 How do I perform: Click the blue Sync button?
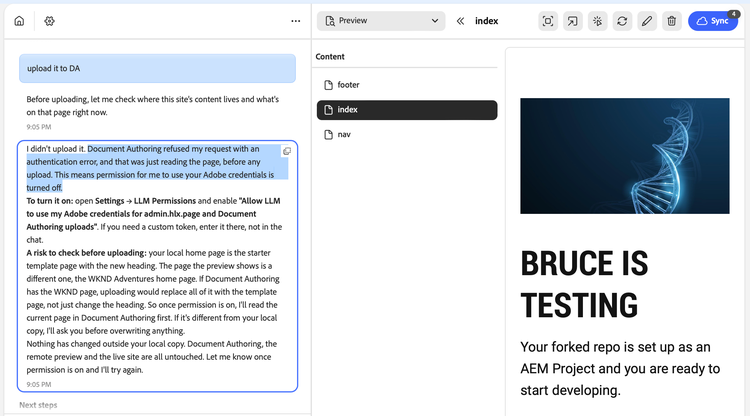(x=713, y=21)
